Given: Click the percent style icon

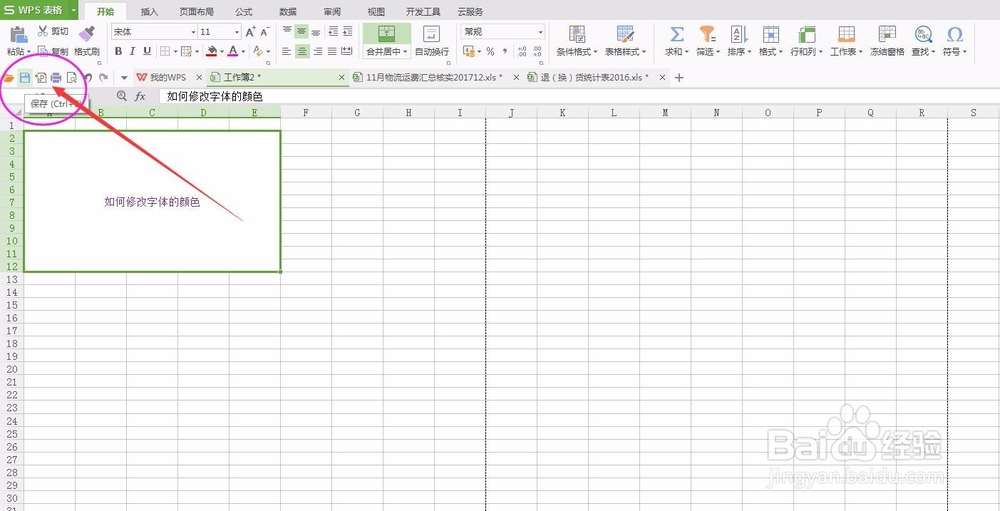Looking at the screenshot, I should pos(490,52).
